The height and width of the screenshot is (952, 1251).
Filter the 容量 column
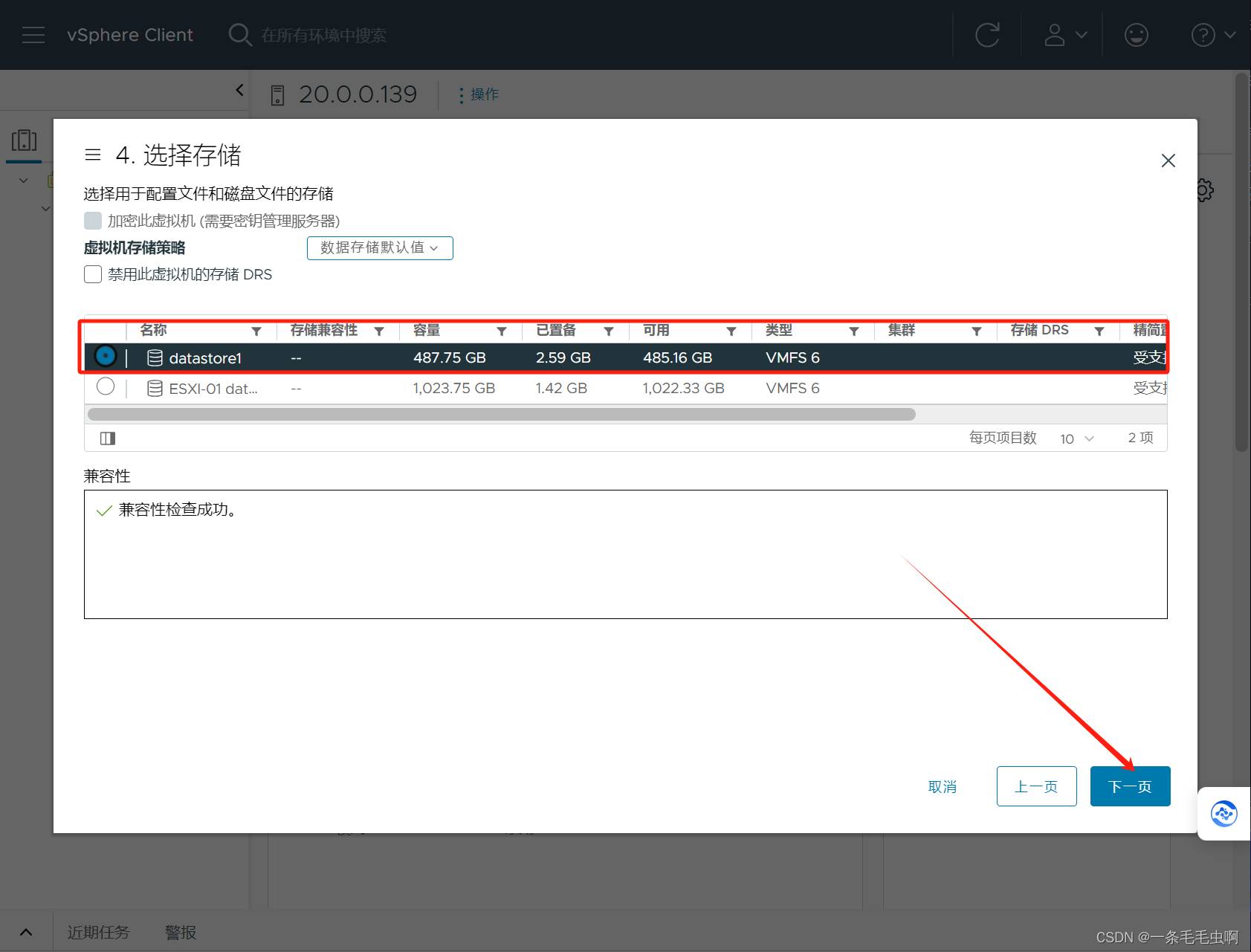click(502, 331)
